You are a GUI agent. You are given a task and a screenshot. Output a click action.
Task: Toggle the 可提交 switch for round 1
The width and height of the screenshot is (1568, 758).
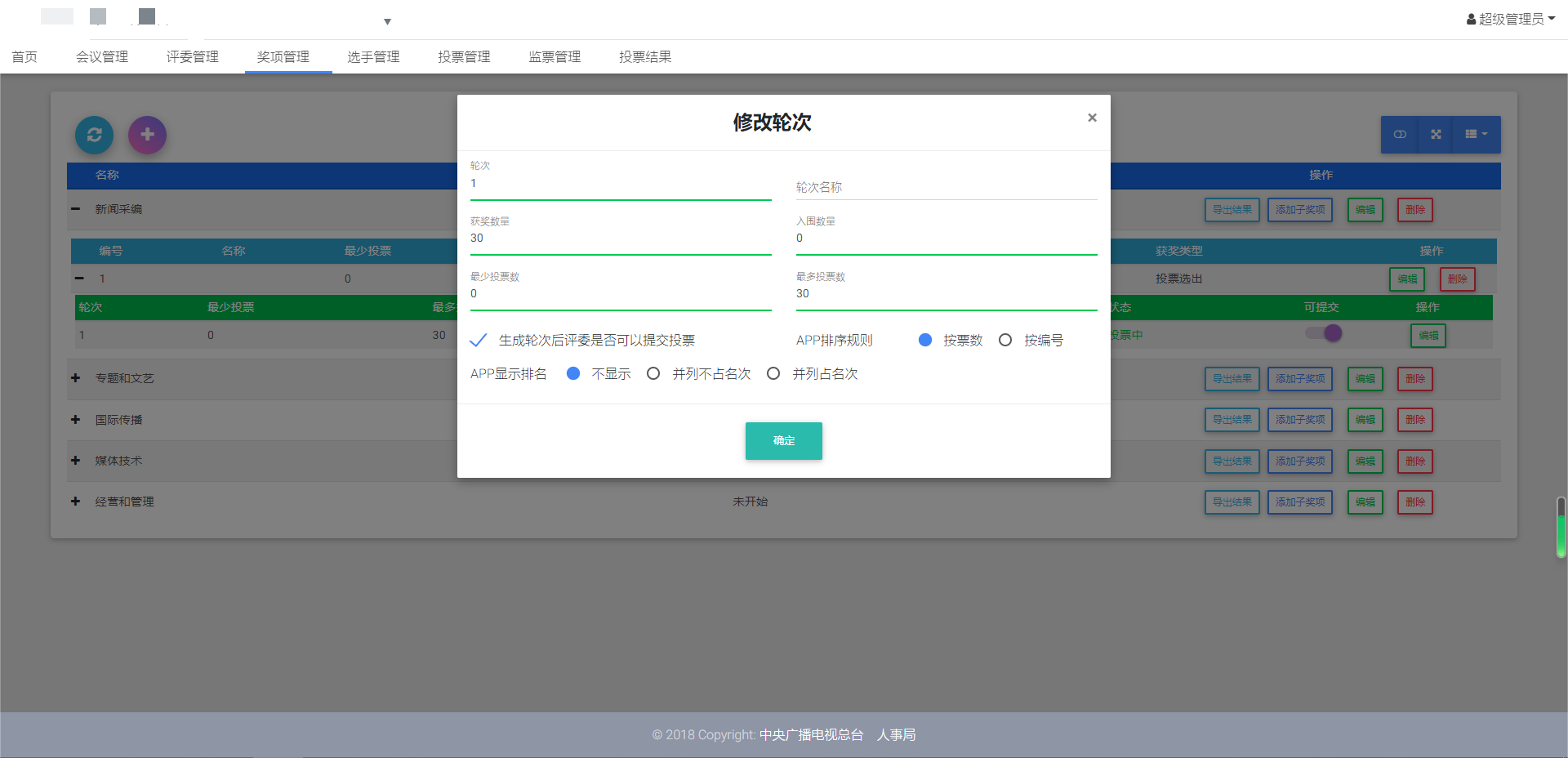click(x=1324, y=333)
